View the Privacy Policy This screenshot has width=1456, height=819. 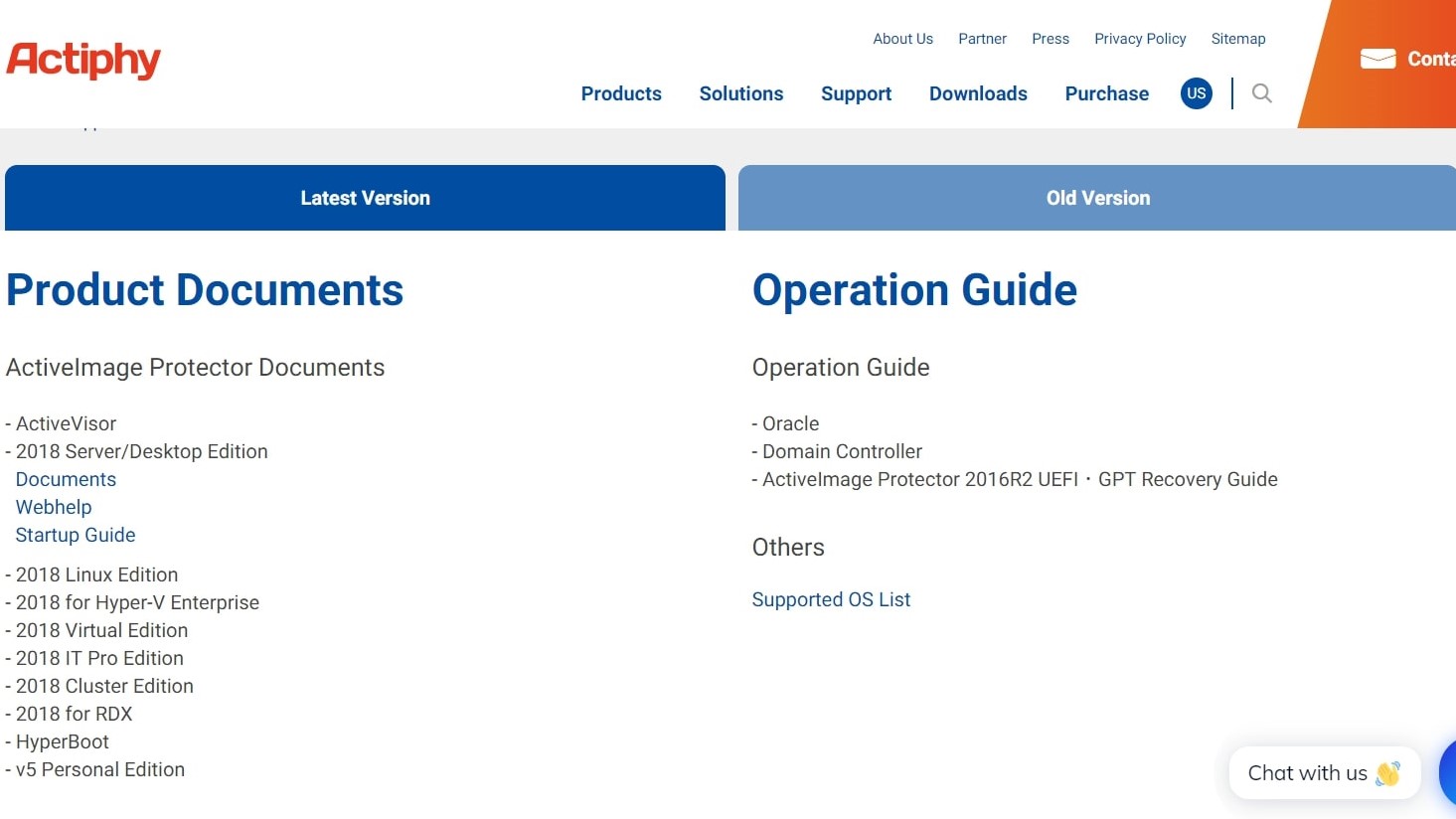click(x=1140, y=39)
